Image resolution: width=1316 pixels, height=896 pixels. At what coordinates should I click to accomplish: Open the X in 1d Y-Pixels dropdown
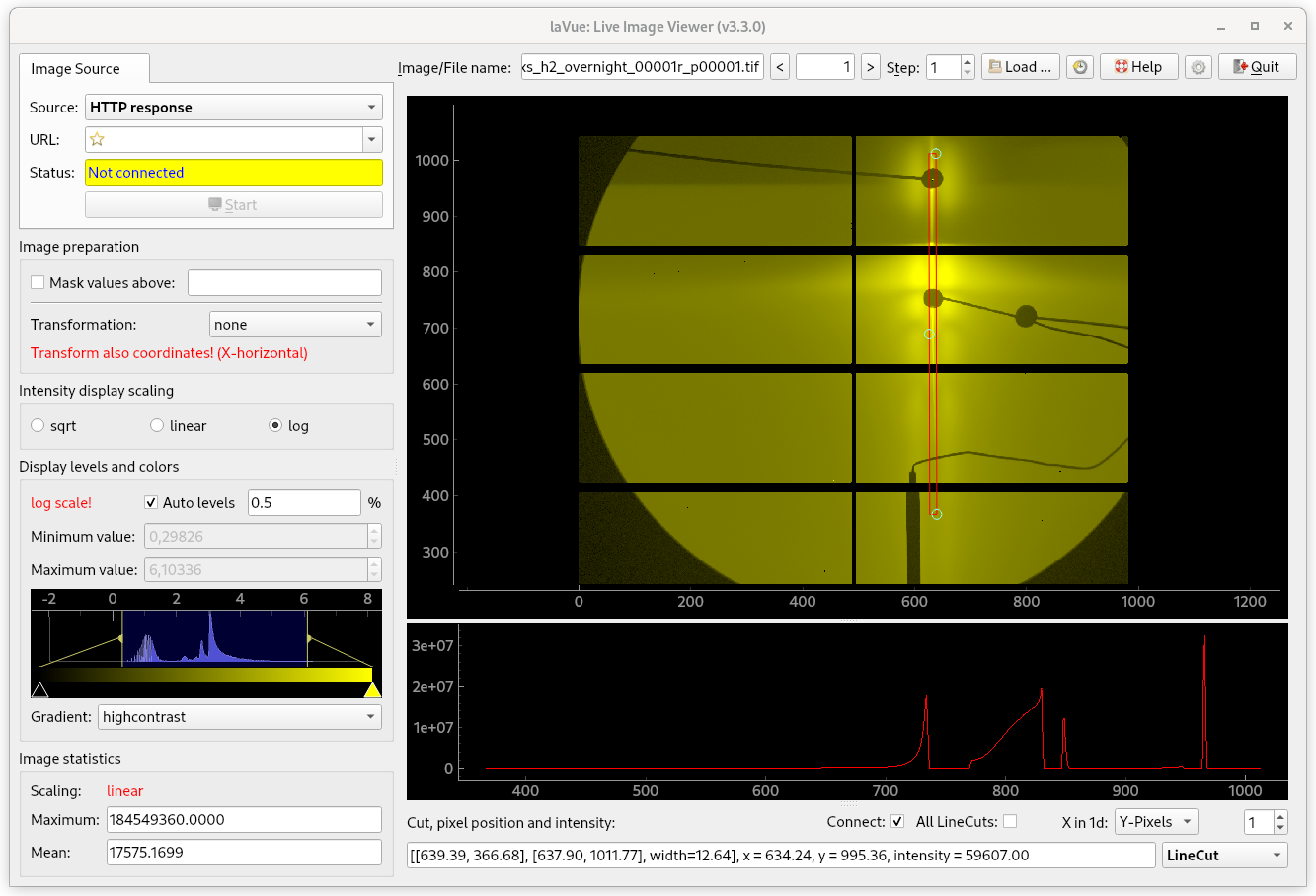tap(1155, 822)
